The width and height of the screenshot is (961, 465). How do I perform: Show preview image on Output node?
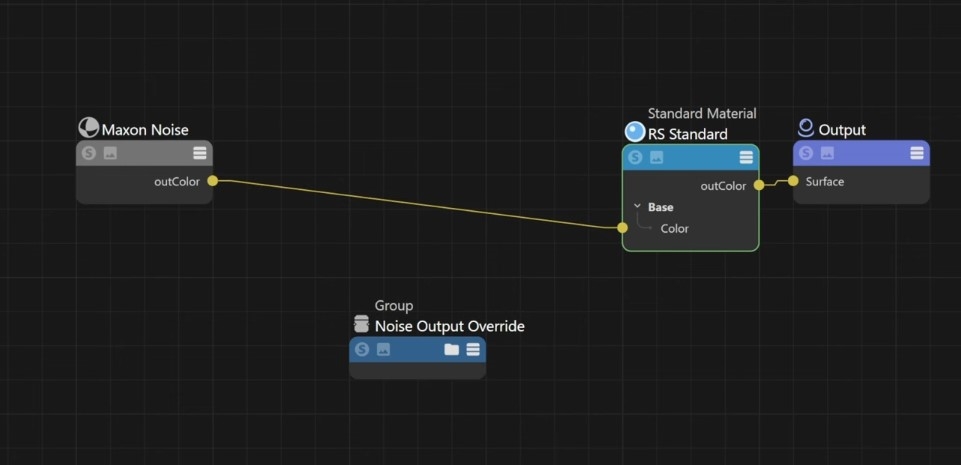tap(827, 153)
